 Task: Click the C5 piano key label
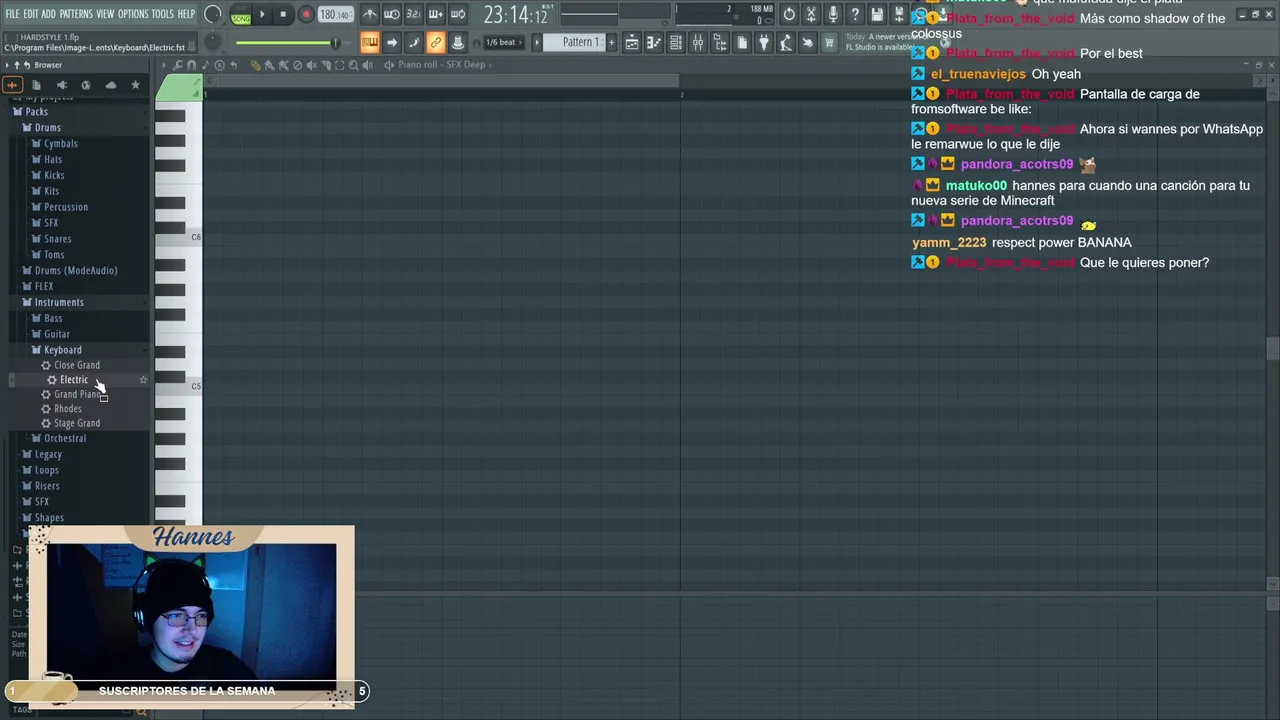pyautogui.click(x=196, y=386)
